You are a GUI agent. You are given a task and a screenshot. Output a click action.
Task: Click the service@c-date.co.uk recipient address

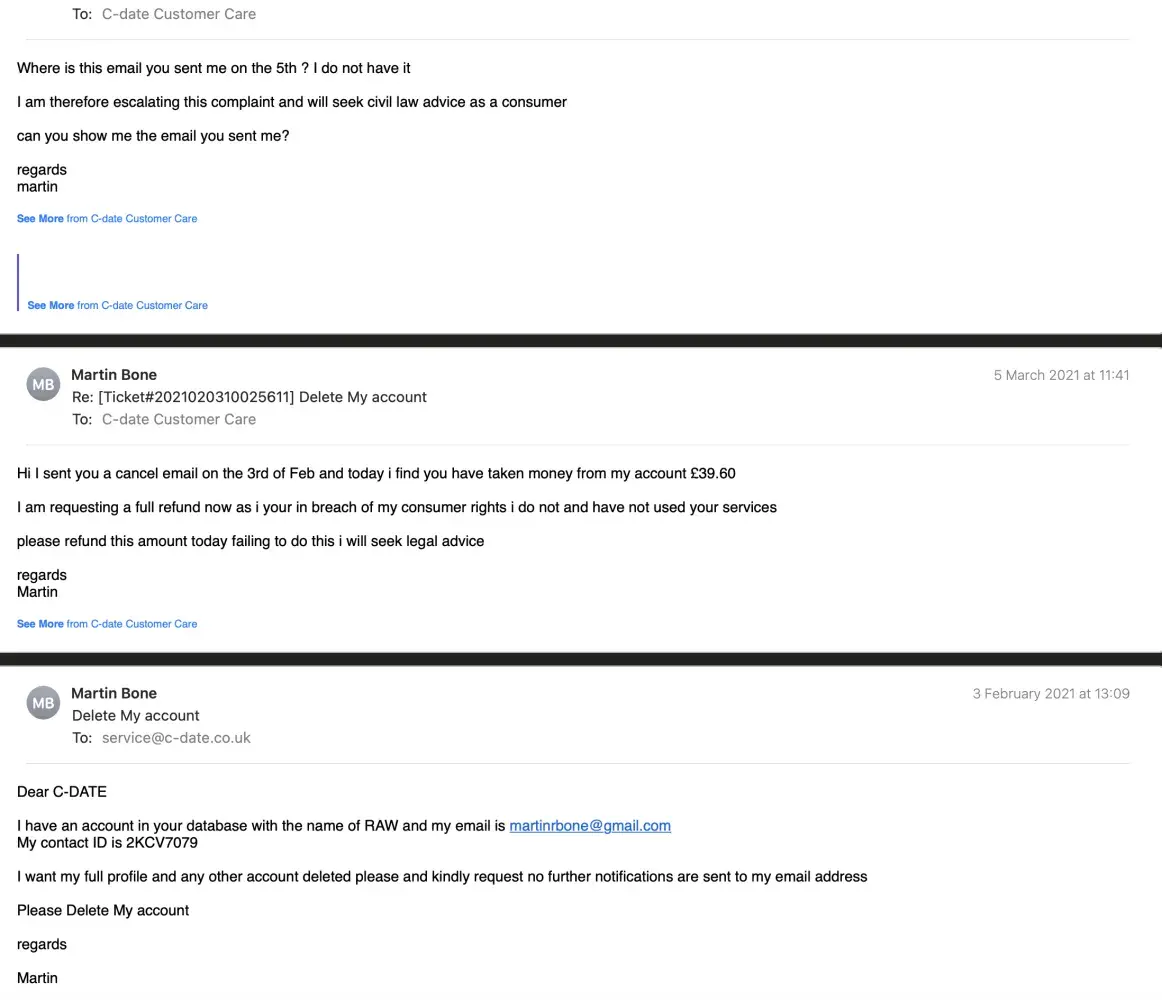tap(176, 738)
